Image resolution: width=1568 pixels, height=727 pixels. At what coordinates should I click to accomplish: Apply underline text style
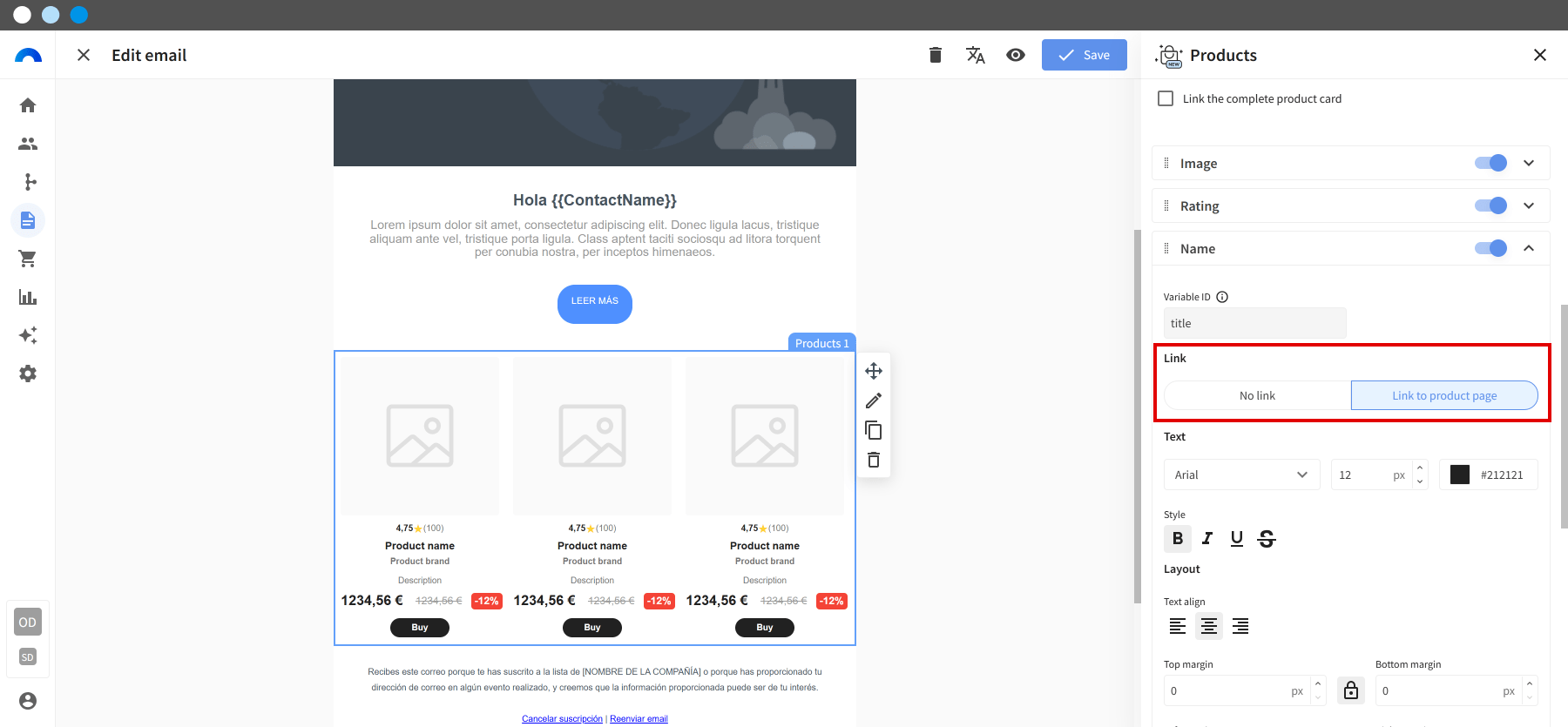coord(1237,539)
